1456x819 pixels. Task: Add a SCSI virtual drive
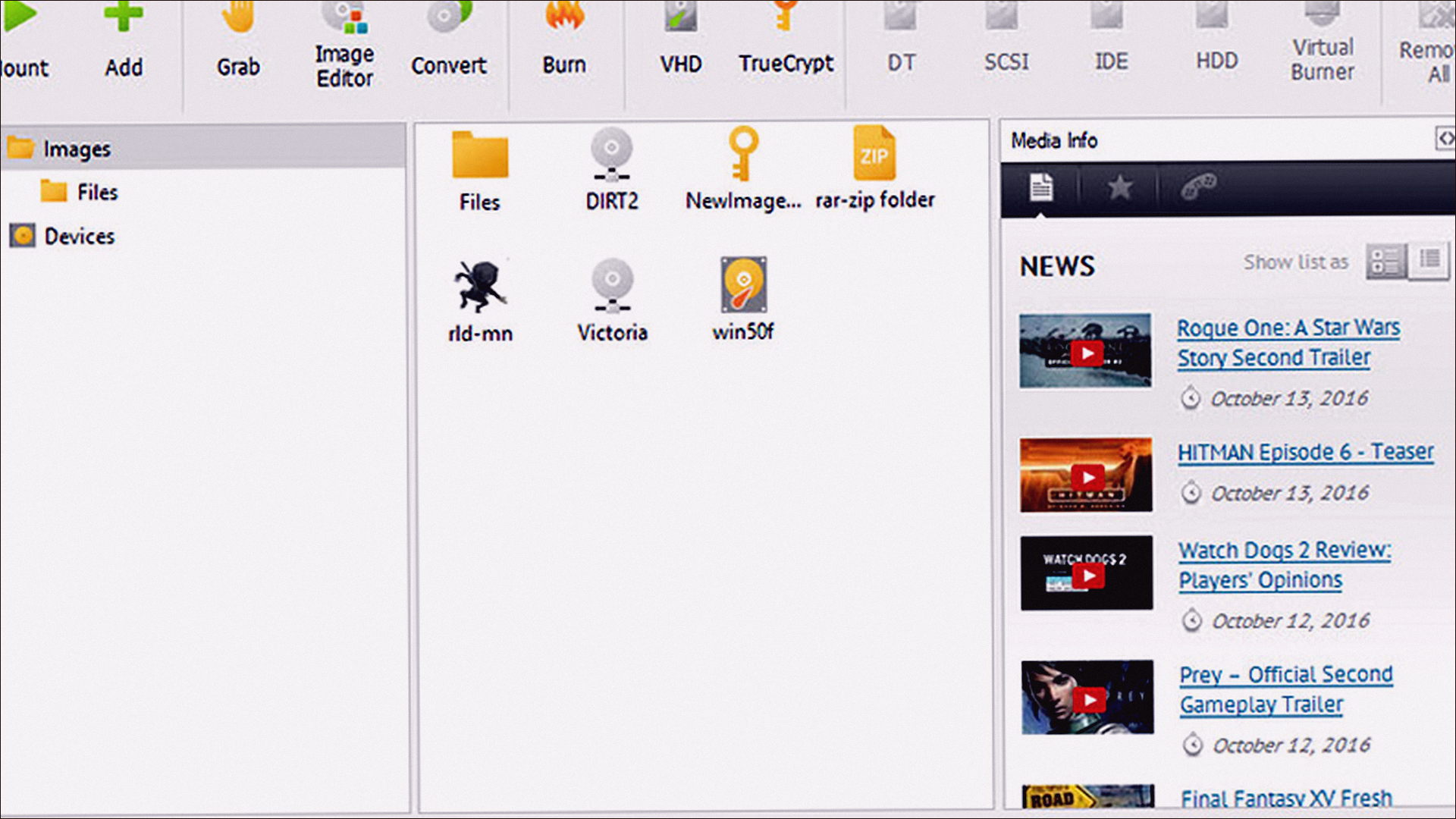click(1006, 39)
